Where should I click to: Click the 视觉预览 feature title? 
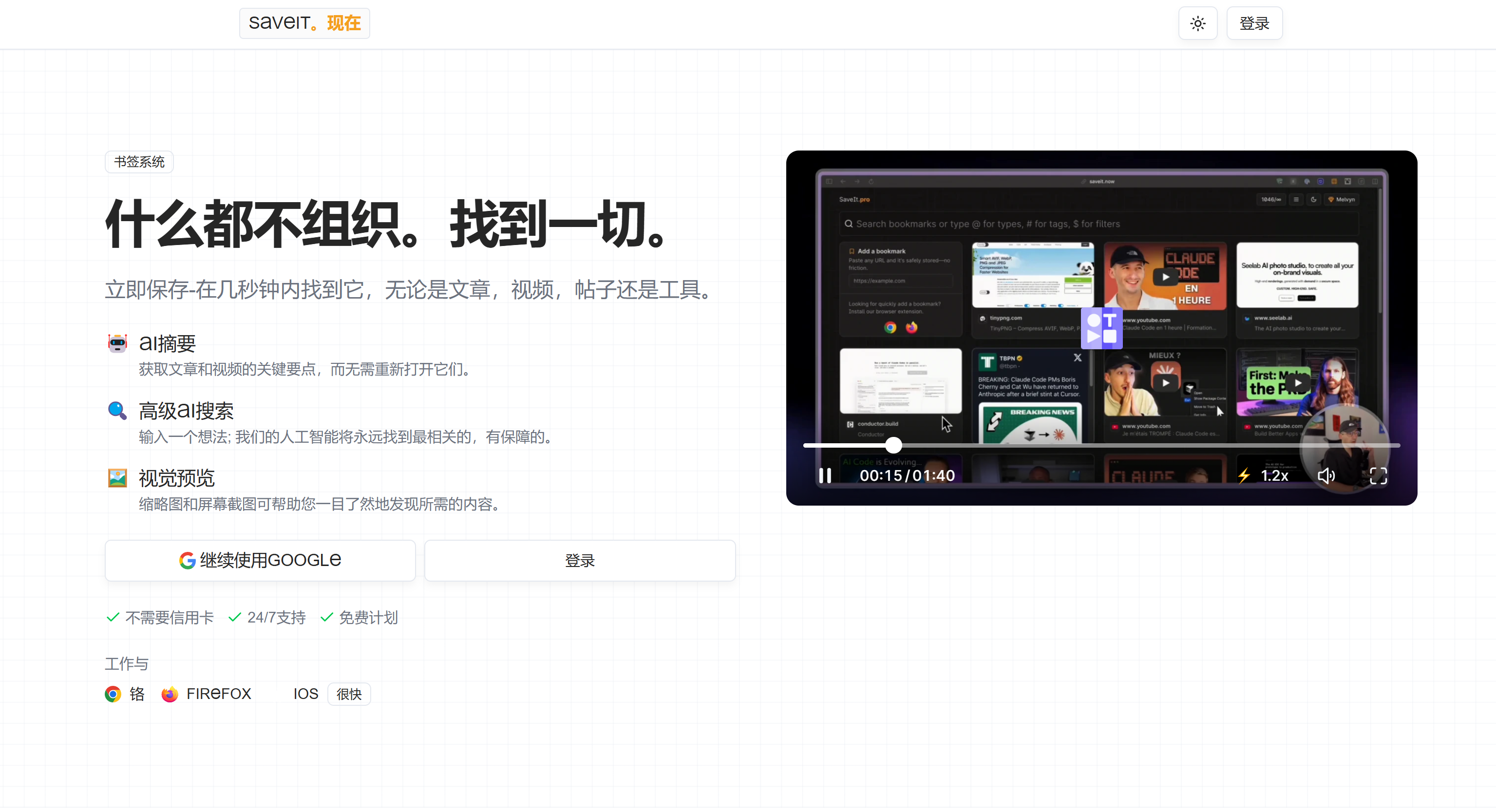(176, 478)
